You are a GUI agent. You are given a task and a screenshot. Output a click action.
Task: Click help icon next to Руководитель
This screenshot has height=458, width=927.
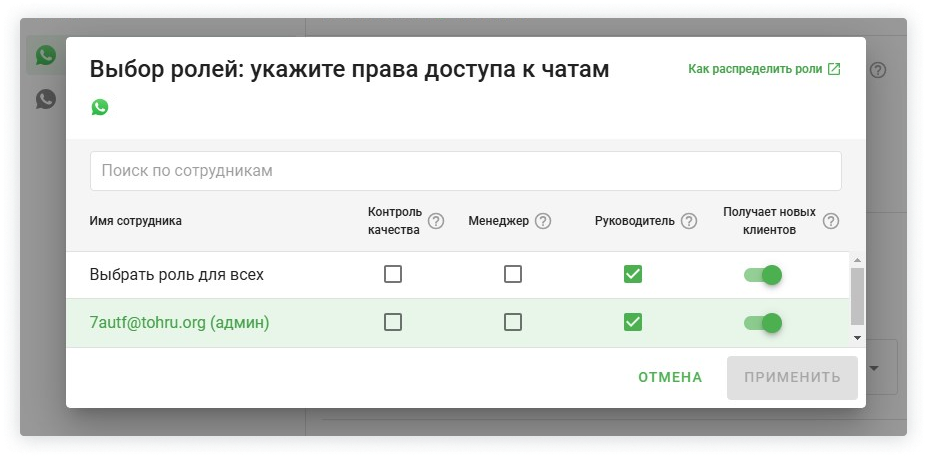(x=689, y=221)
